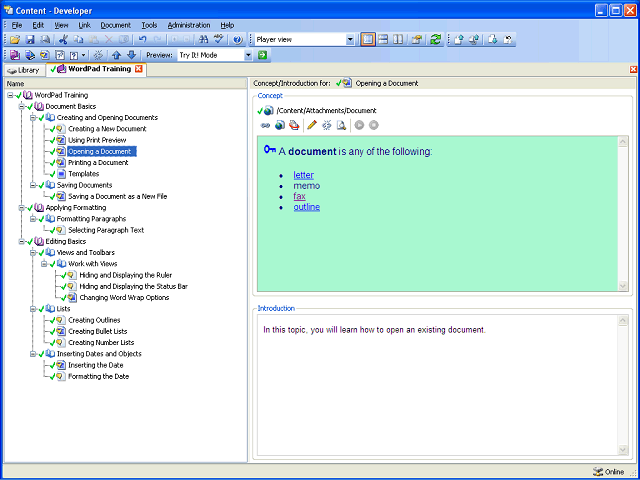640x480 pixels.
Task: Click the Name column header
Action: click(x=126, y=84)
